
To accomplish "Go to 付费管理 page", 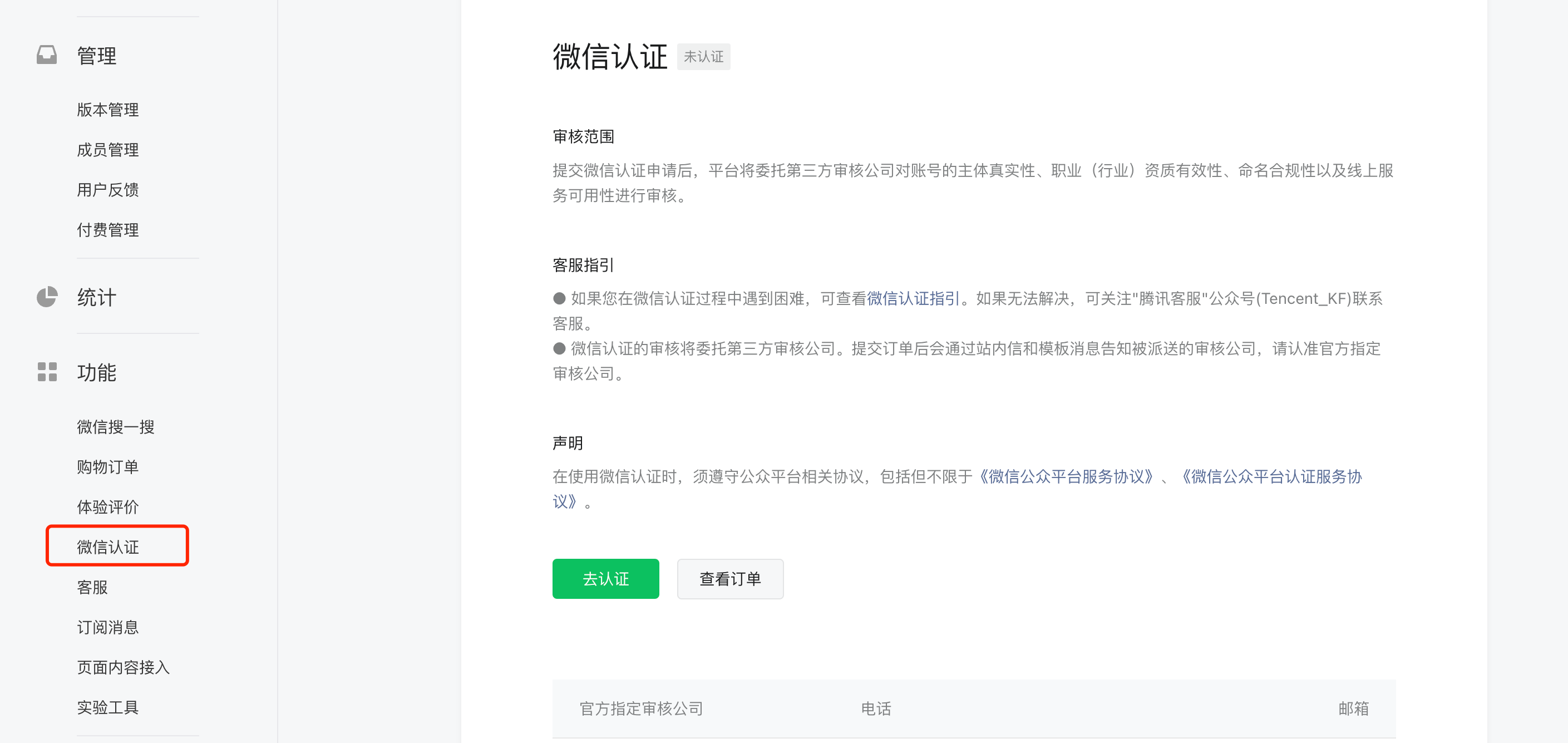I will pos(108,230).
